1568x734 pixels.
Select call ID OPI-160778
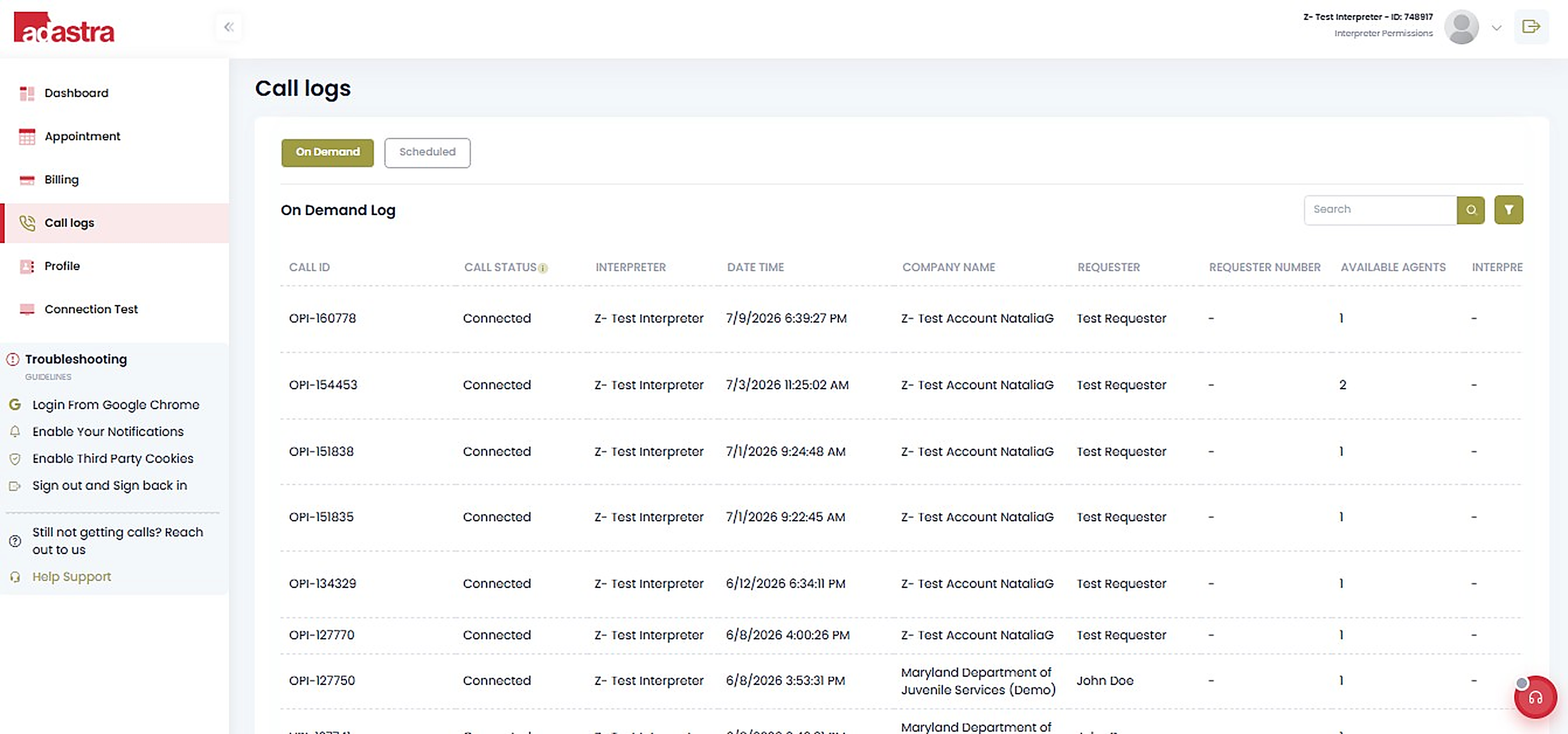[x=322, y=318]
